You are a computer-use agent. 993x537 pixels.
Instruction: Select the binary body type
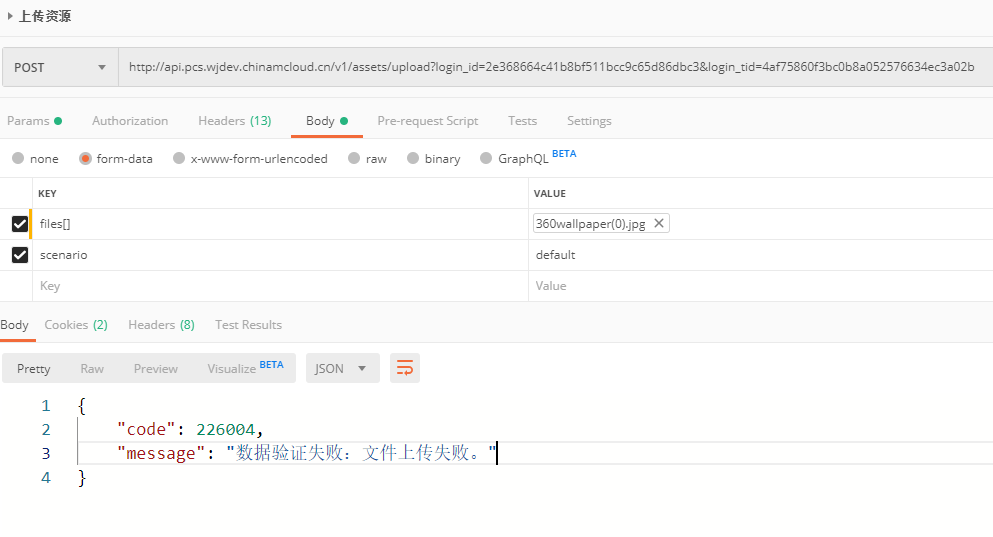pos(413,158)
